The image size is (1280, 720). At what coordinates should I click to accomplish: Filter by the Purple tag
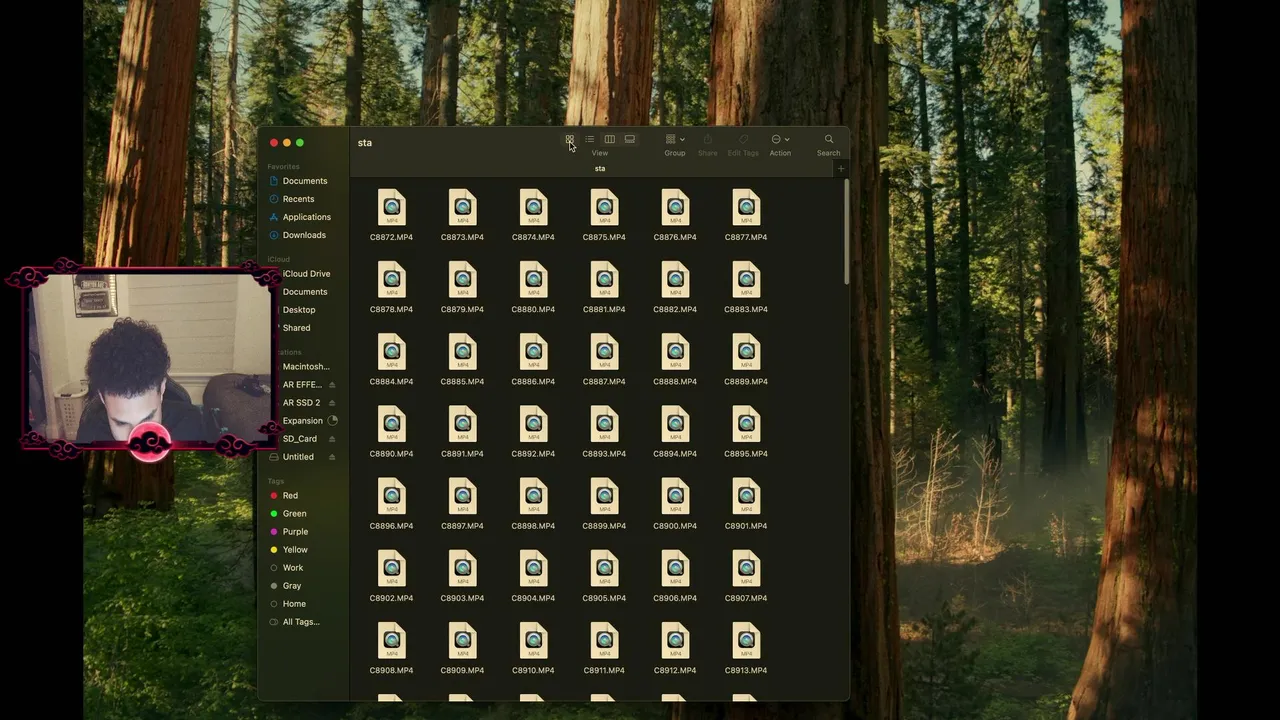click(295, 532)
